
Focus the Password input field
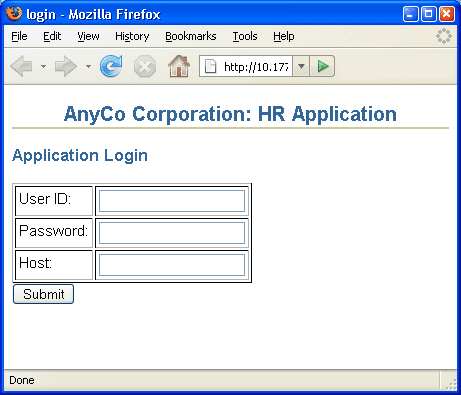pos(172,233)
